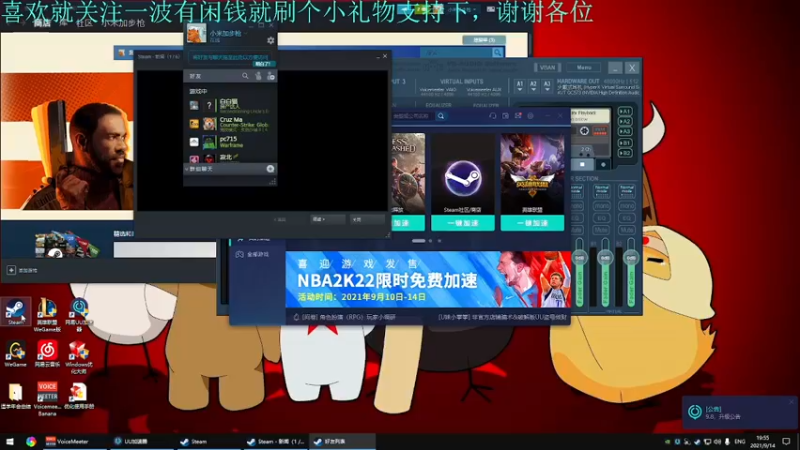The height and width of the screenshot is (450, 800).
Task: Open the UU accelerator settings icon
Action: click(531, 116)
